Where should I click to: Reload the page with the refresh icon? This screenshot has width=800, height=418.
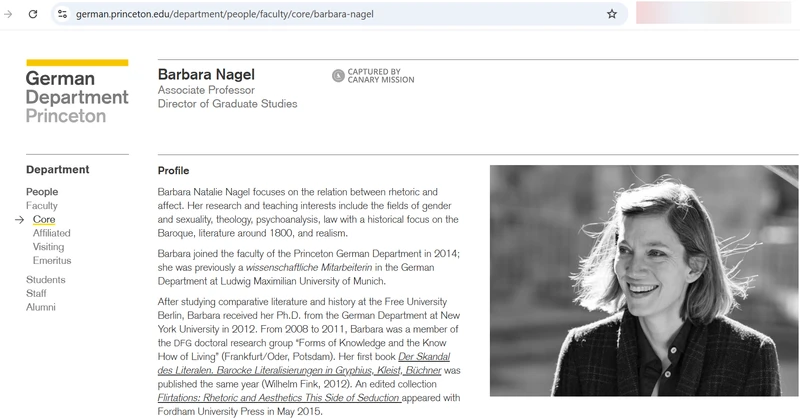click(33, 14)
